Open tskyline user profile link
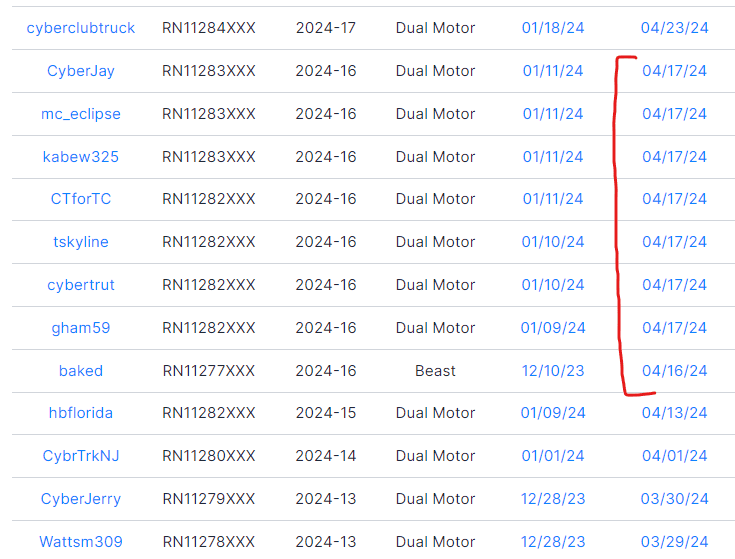 pyautogui.click(x=81, y=242)
